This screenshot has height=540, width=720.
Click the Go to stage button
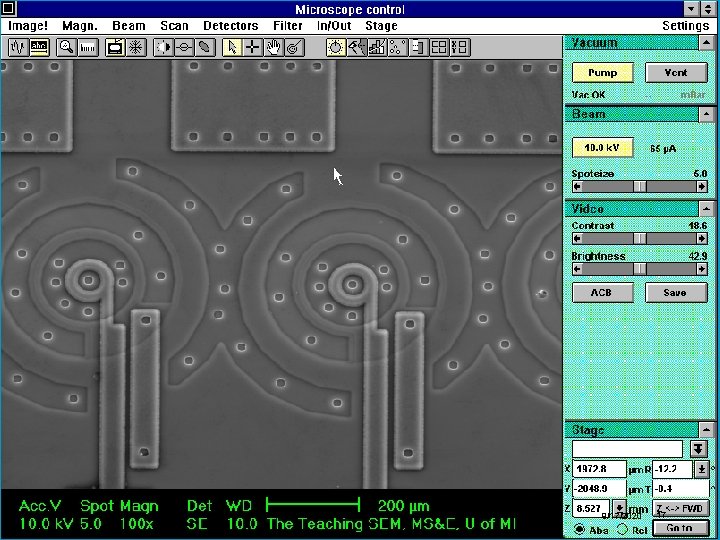coord(680,529)
